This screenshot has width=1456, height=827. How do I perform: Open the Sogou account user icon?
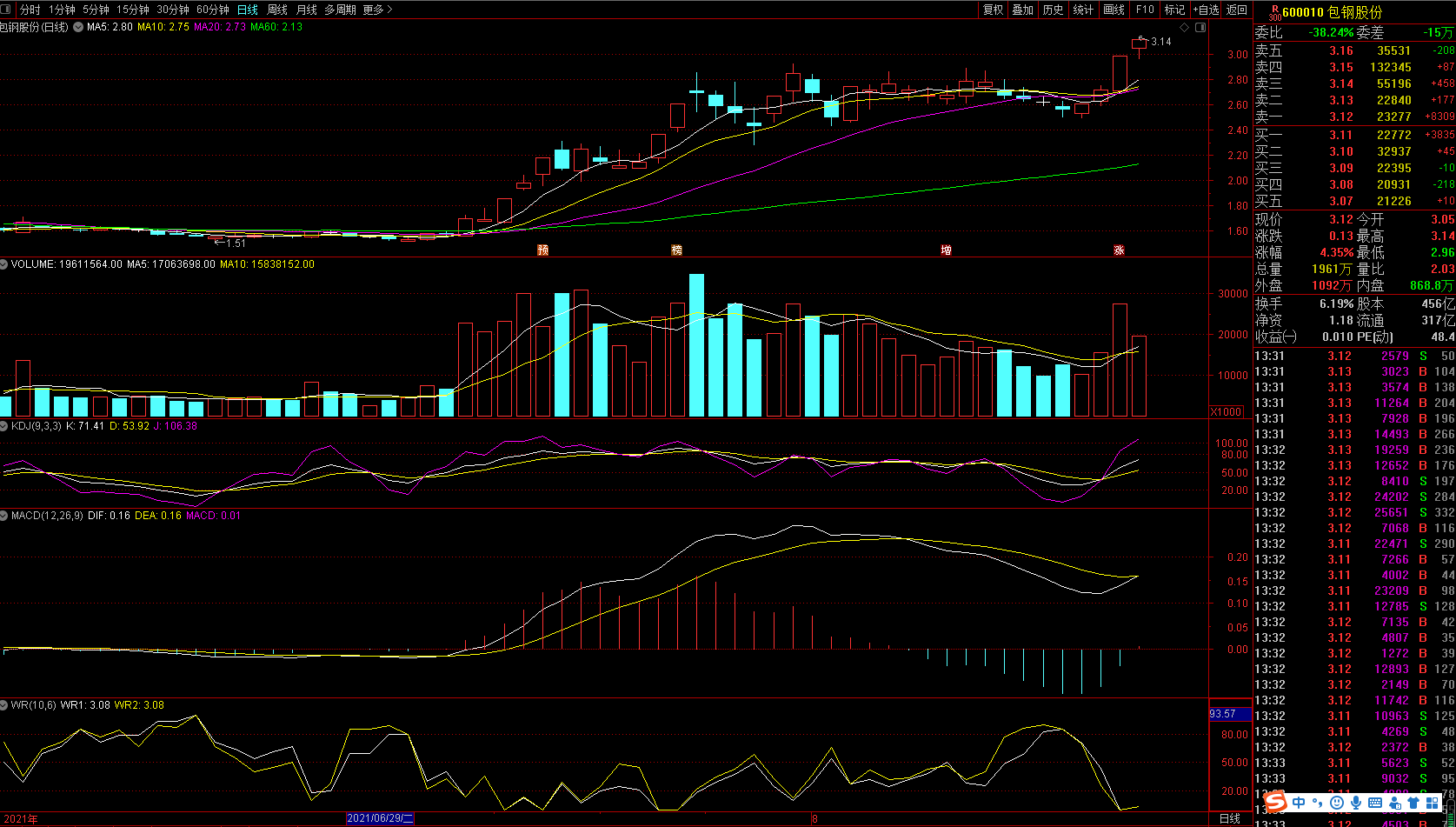[1394, 803]
